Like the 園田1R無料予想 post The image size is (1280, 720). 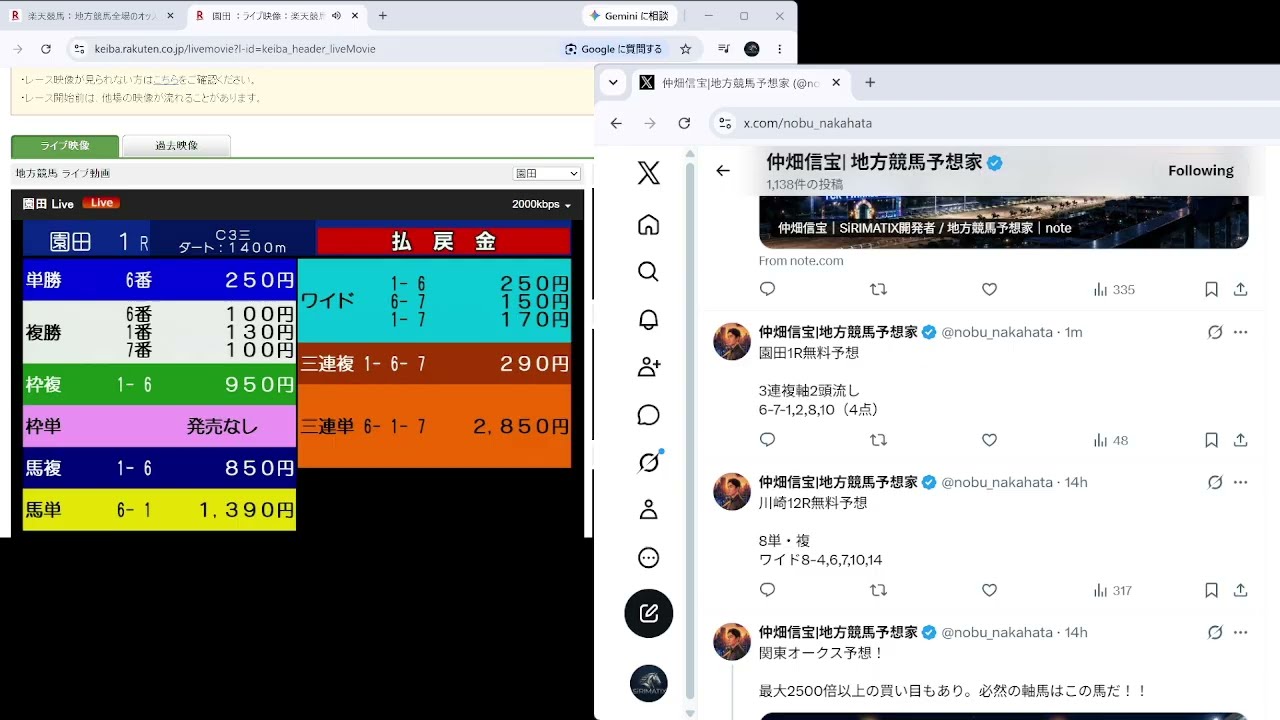(x=989, y=440)
